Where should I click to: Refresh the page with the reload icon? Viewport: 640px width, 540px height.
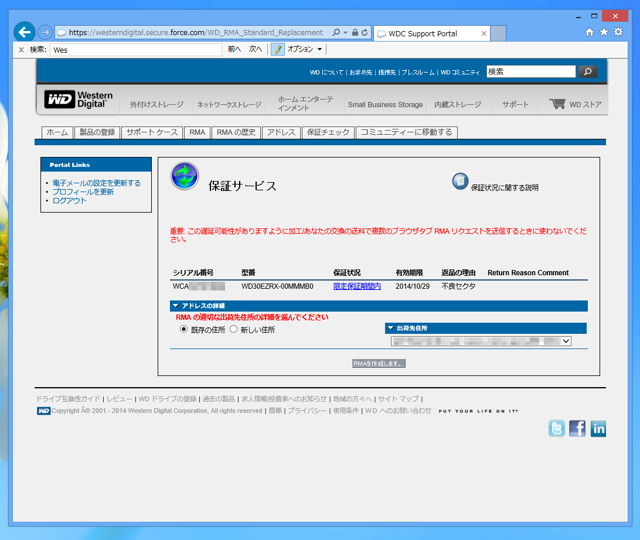pyautogui.click(x=364, y=32)
